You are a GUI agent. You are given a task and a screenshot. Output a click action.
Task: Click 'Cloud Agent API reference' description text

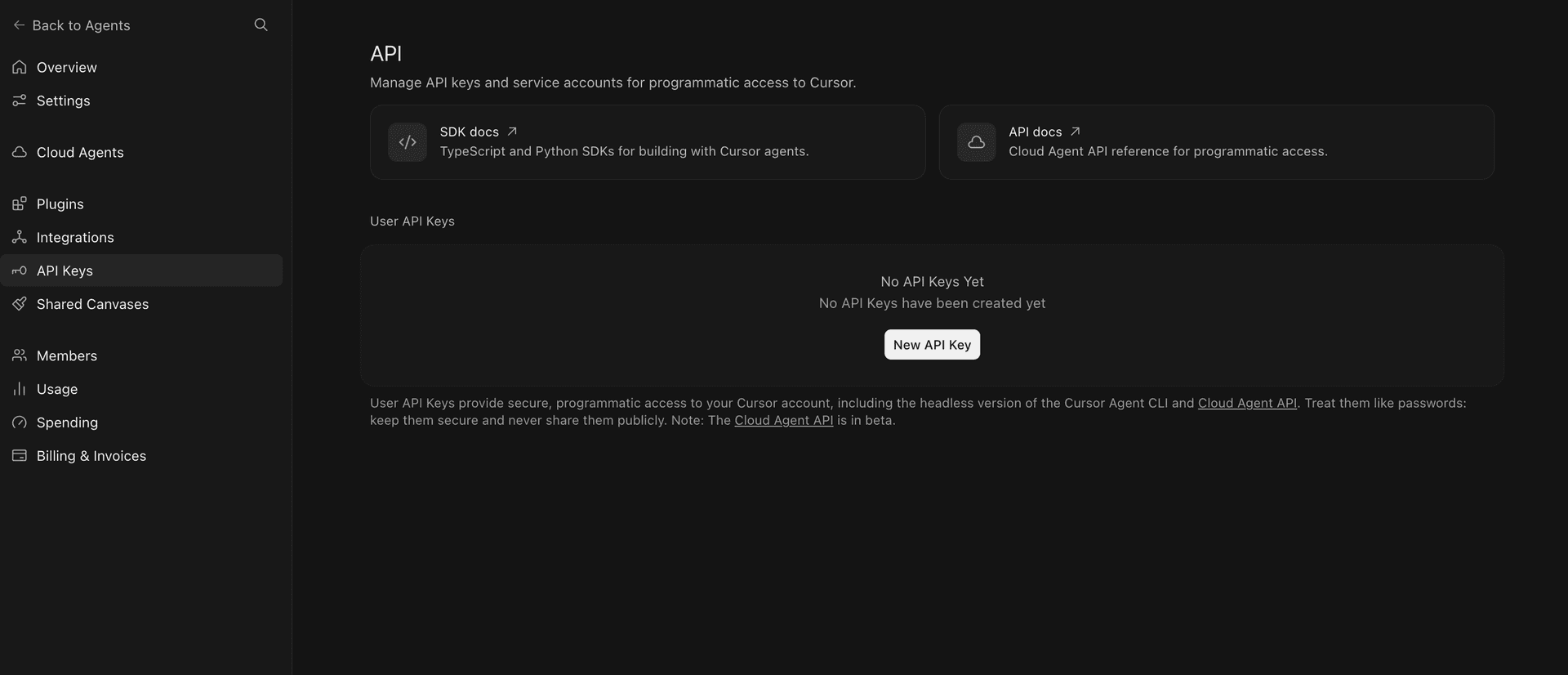click(x=1168, y=151)
